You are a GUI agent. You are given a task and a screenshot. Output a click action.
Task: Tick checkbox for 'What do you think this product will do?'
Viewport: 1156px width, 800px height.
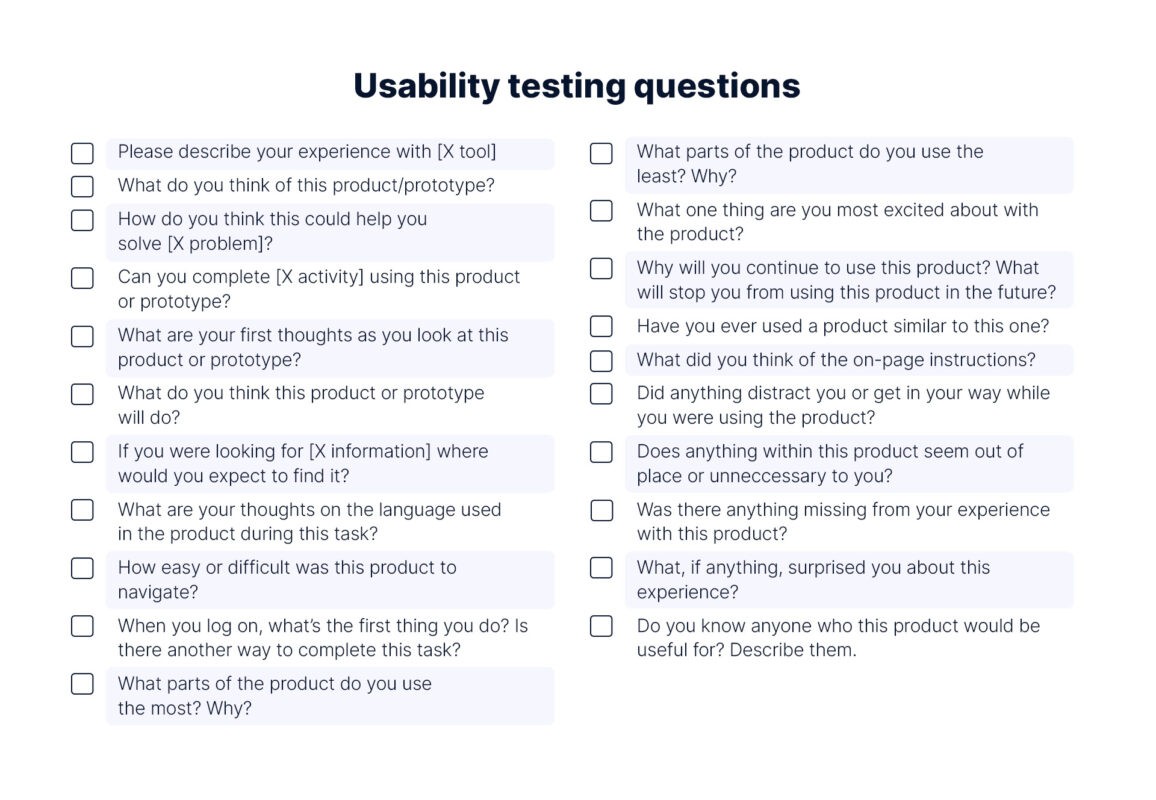pos(82,394)
